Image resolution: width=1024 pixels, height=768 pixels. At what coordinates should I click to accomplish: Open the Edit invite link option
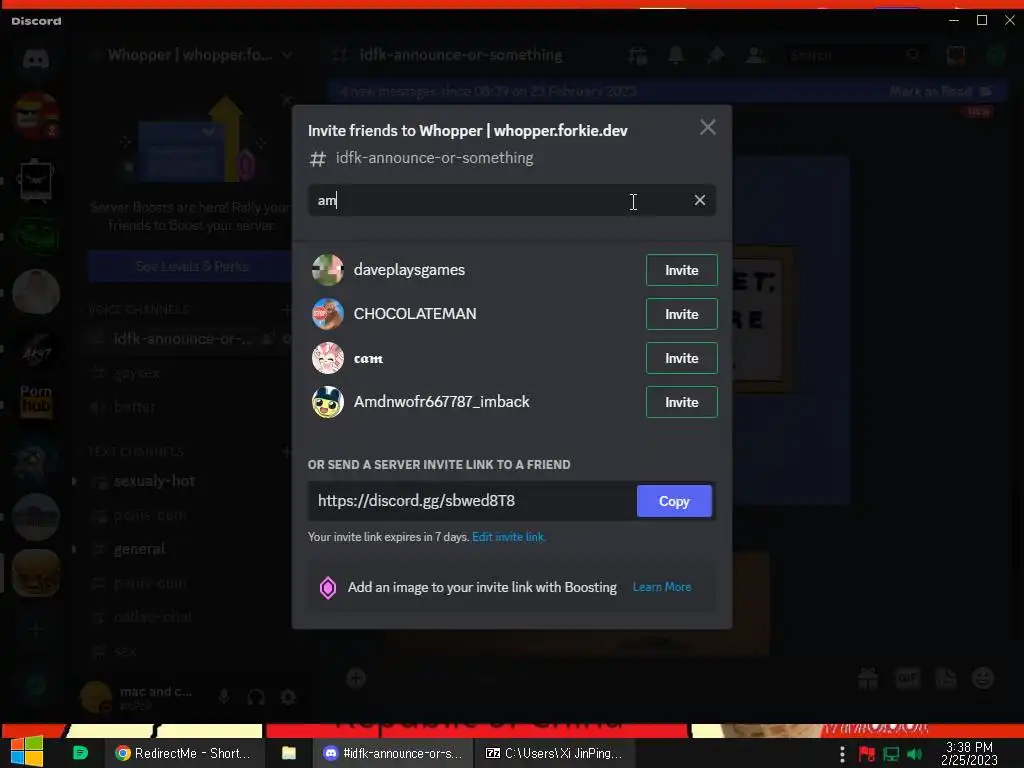(508, 537)
